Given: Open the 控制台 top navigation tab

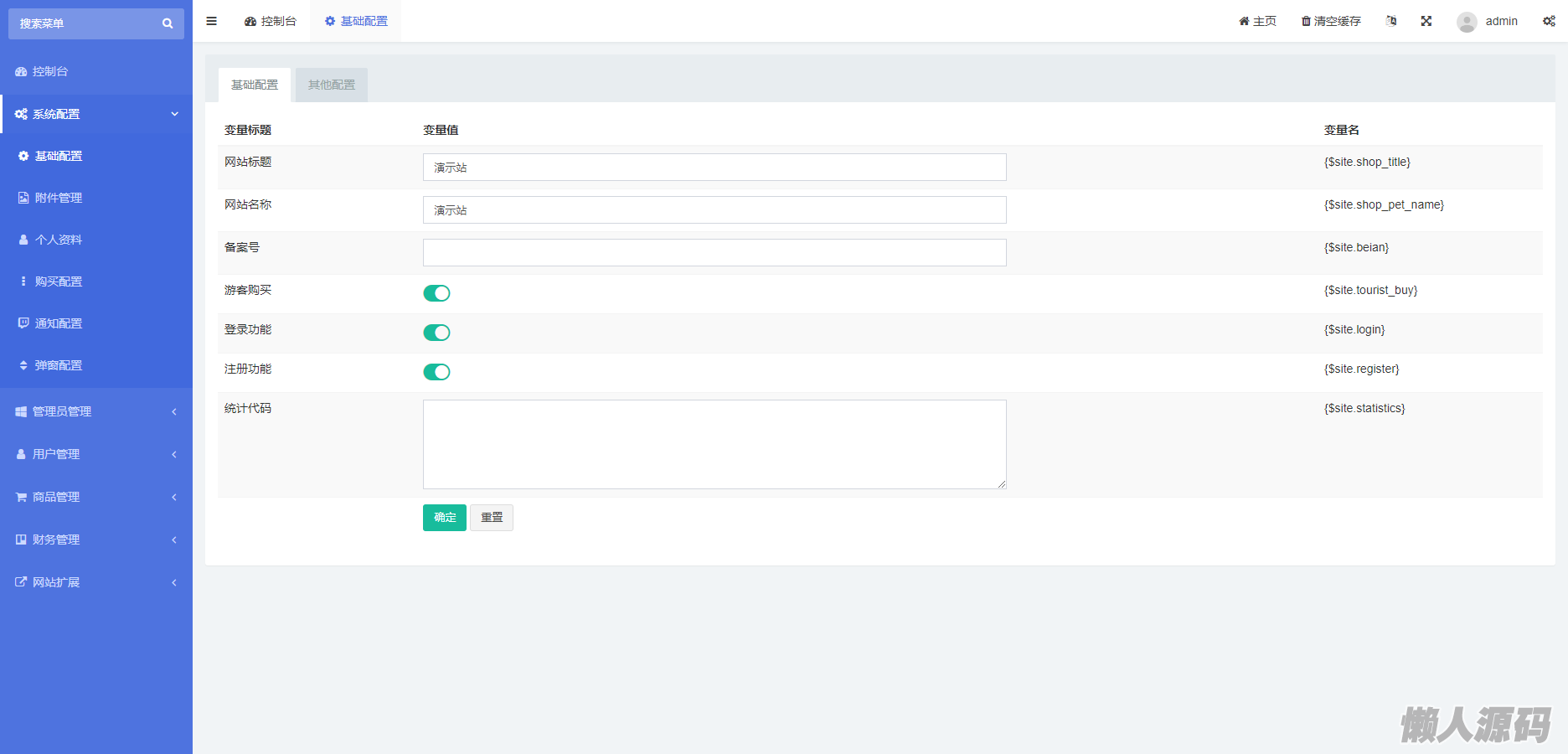Looking at the screenshot, I should pos(271,21).
